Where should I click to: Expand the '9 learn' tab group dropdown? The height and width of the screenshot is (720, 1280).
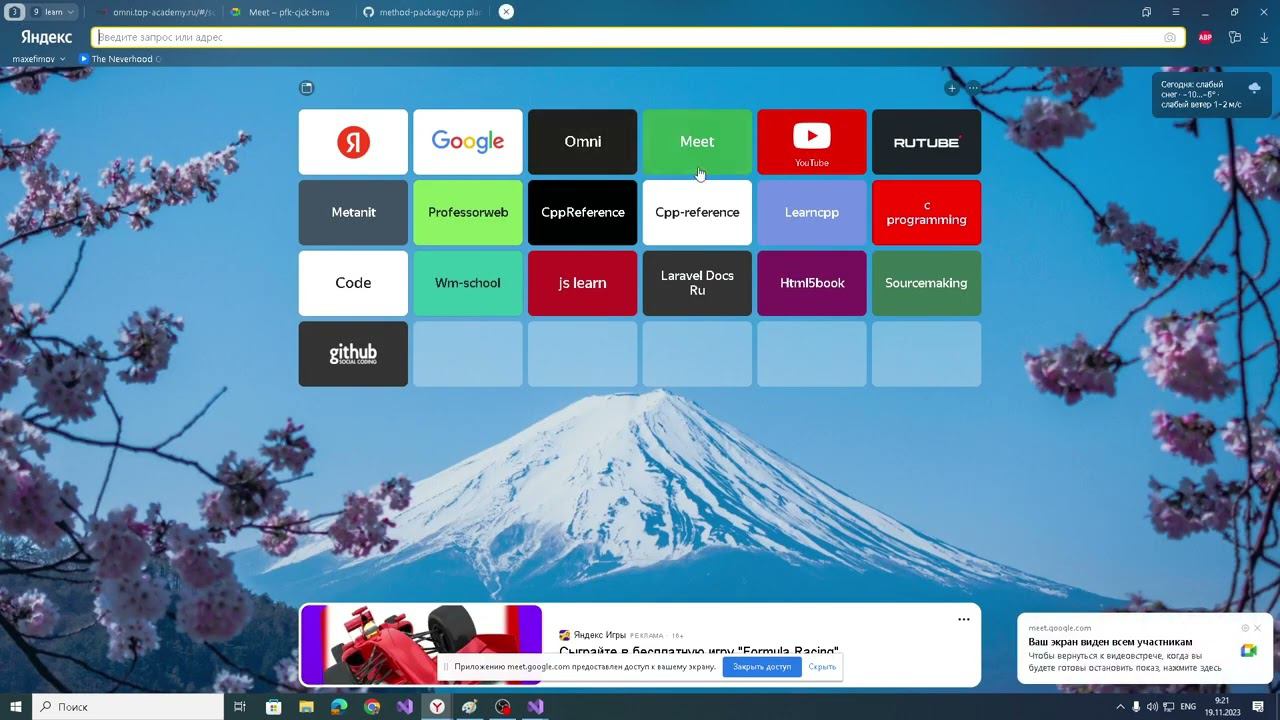coord(53,12)
